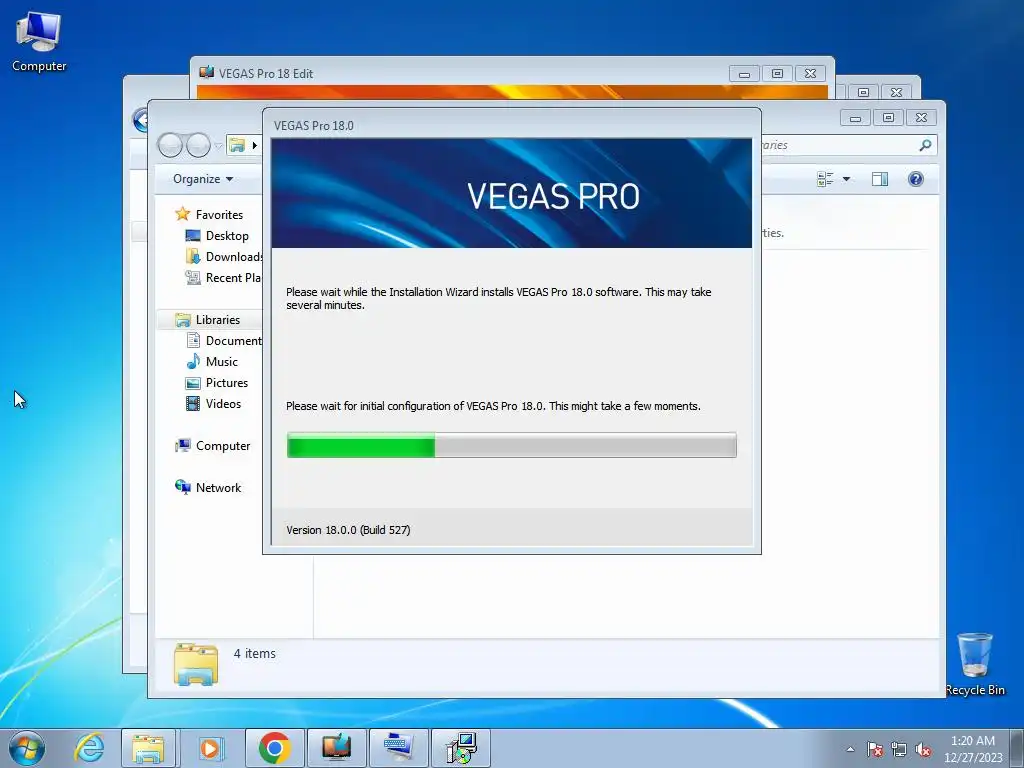Click Explorer Forward navigation button
This screenshot has height=768, width=1024.
click(198, 145)
